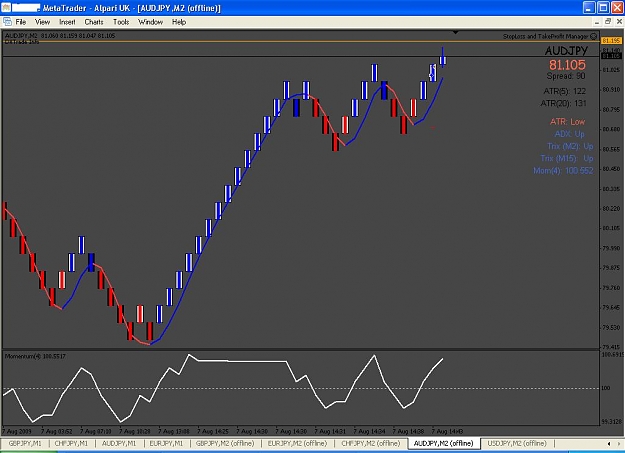
Task: Click the latest blue candle at chart top
Action: [442, 57]
